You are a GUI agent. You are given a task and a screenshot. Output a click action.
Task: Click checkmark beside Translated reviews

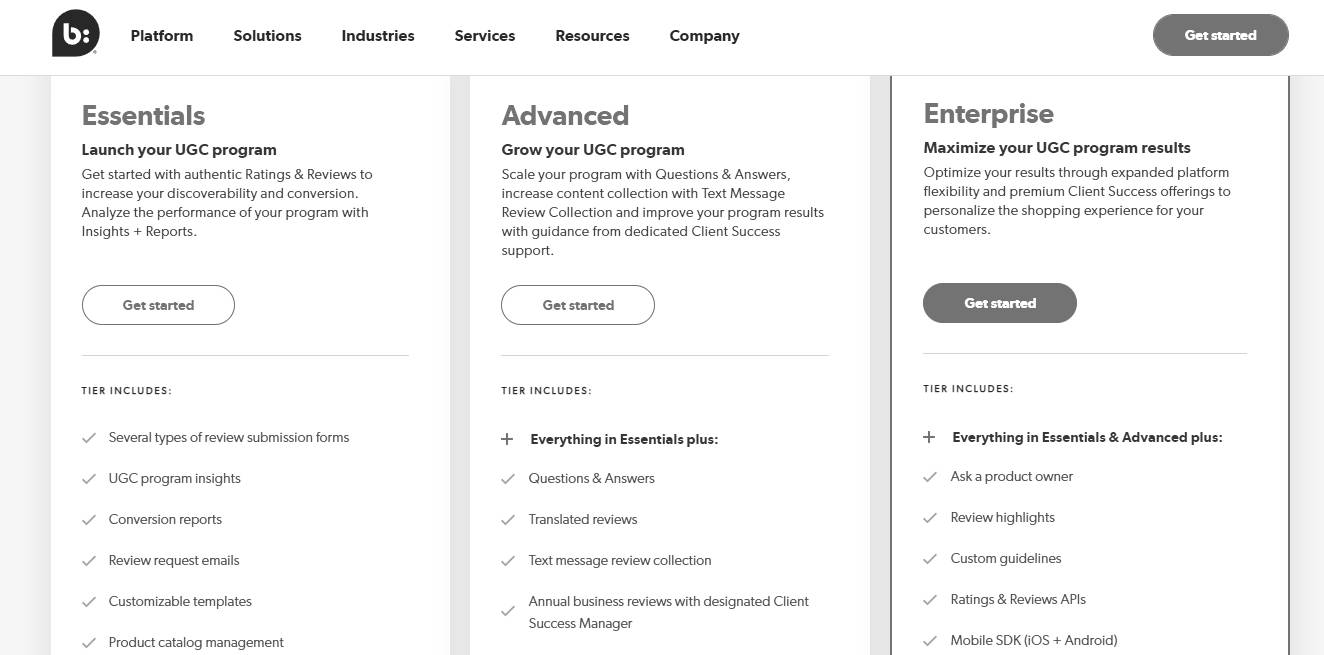click(x=508, y=520)
